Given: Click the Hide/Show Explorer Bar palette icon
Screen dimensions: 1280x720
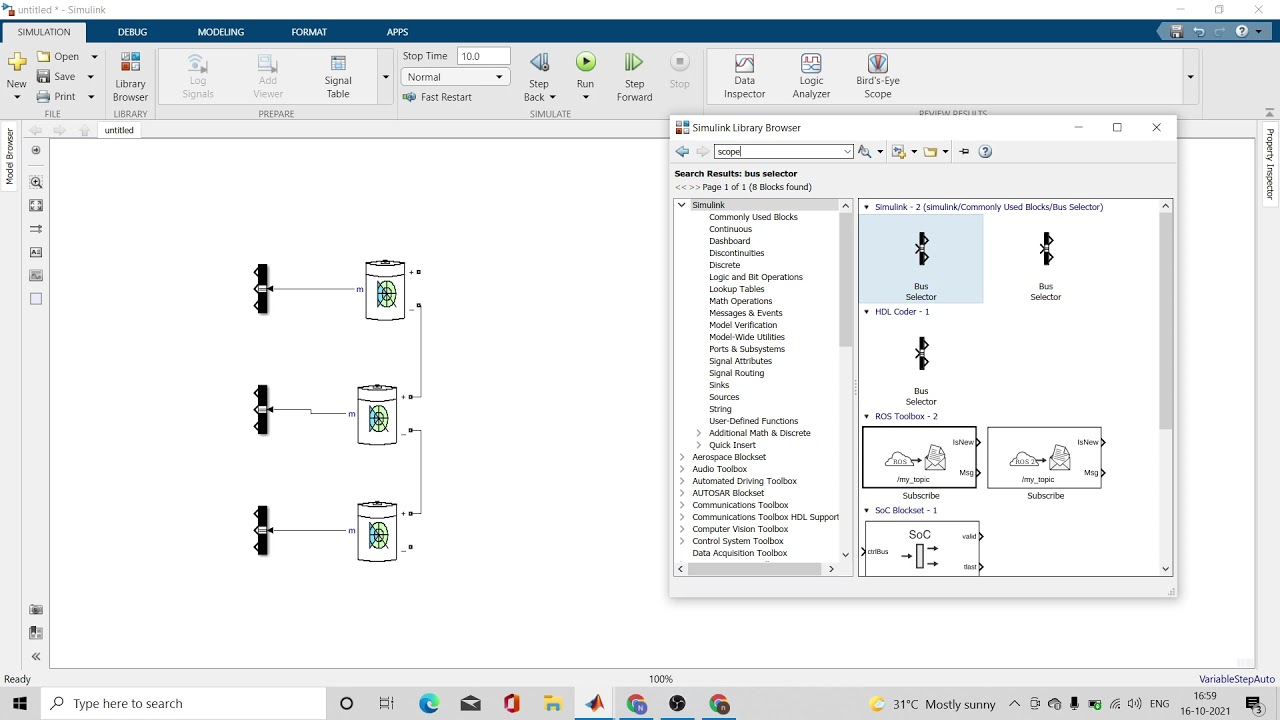Looking at the screenshot, I should (36, 150).
